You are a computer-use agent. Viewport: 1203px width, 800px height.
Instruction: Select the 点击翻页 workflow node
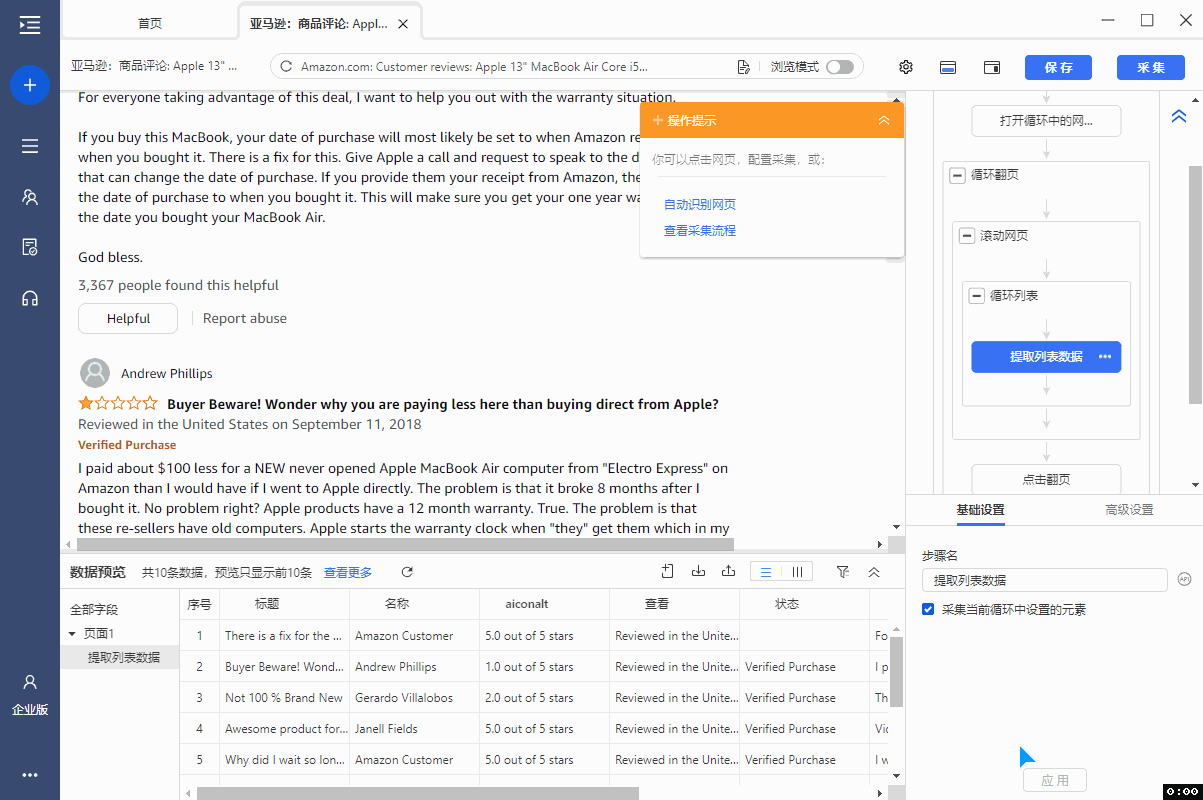[1046, 479]
